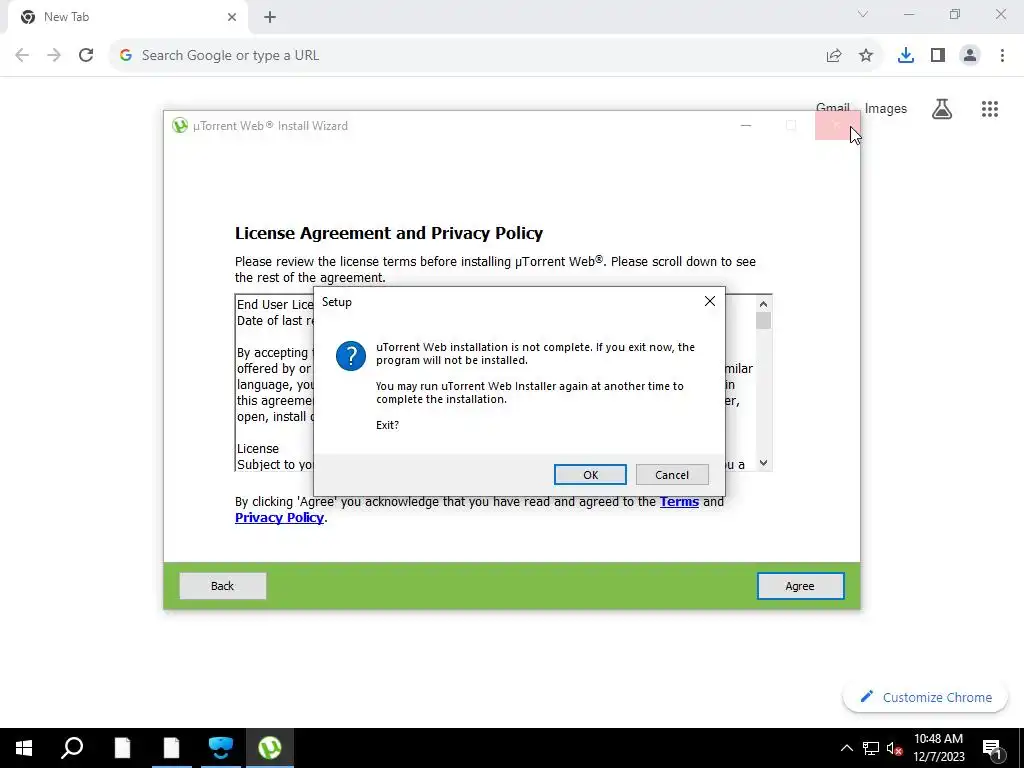Click Agree in the Install Wizard
This screenshot has height=768, width=1024.
(800, 586)
